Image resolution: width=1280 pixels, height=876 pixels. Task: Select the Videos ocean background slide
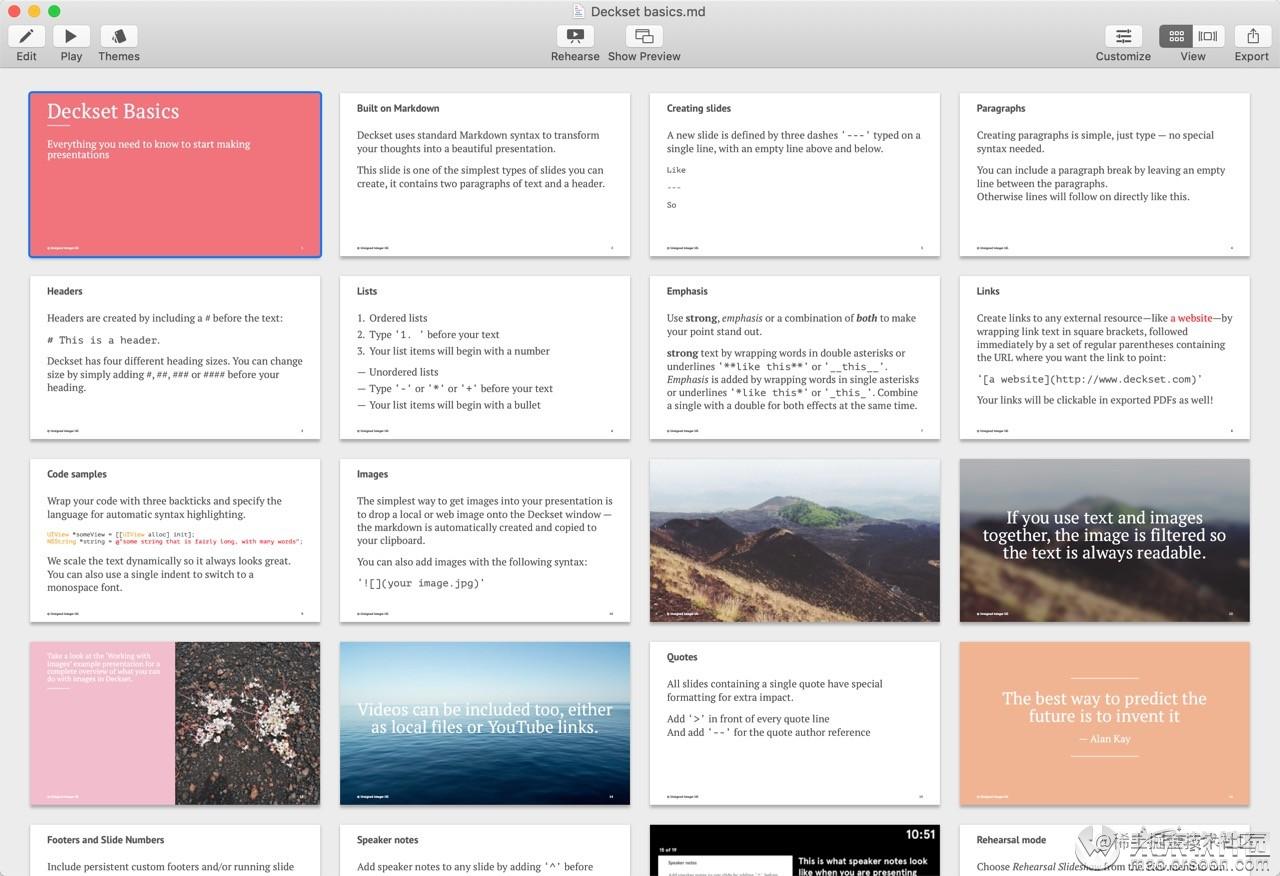click(485, 724)
